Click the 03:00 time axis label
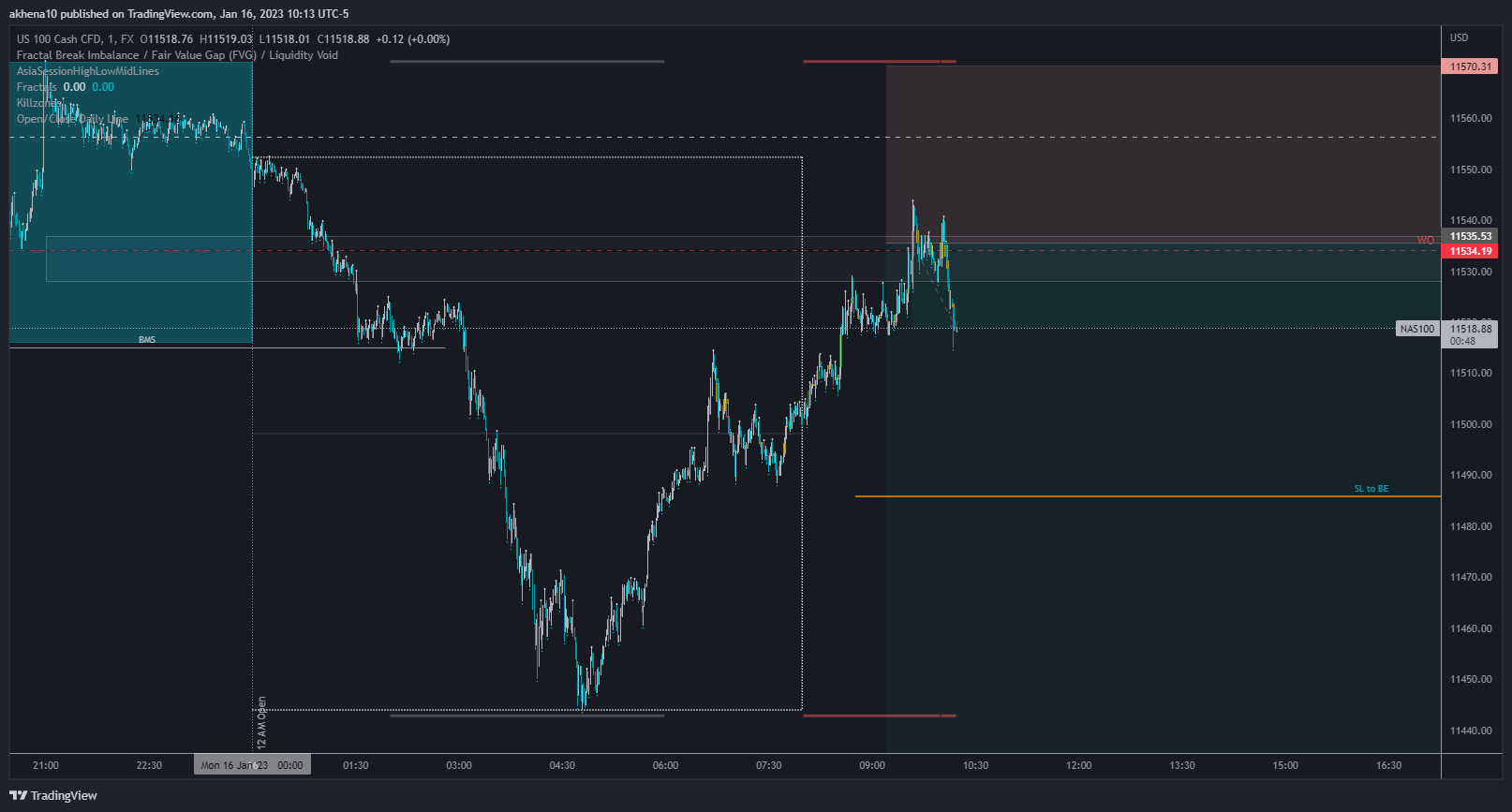1512x812 pixels. [459, 765]
